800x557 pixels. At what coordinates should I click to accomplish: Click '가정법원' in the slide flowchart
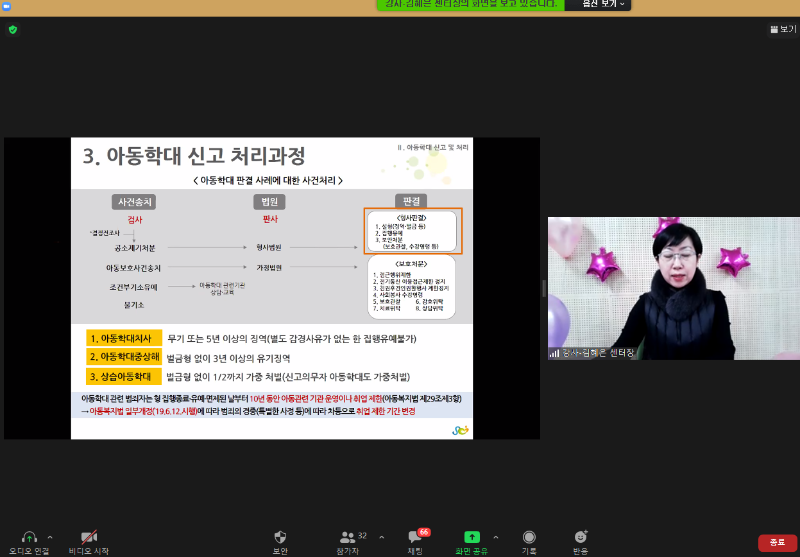pyautogui.click(x=269, y=268)
